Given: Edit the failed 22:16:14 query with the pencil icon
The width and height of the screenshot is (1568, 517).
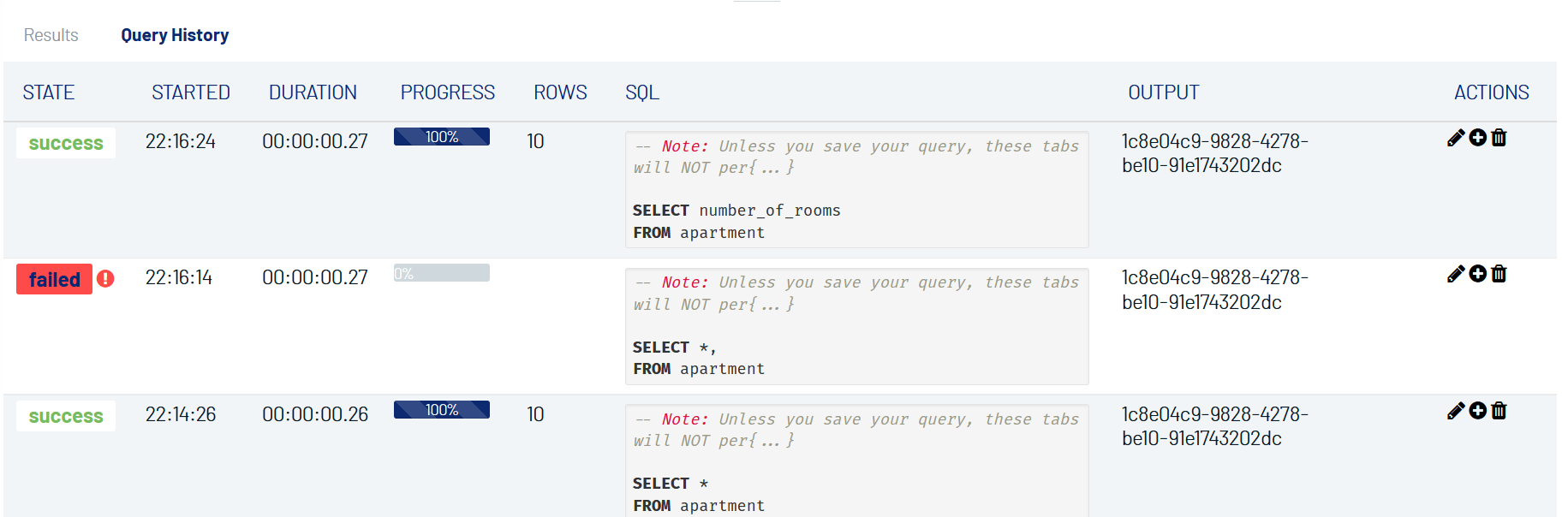Looking at the screenshot, I should coord(1456,274).
